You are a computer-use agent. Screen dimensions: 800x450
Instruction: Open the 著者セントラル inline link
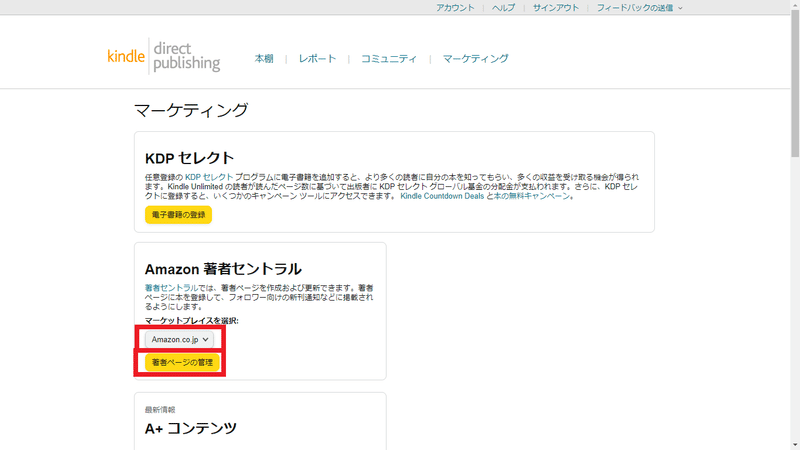tap(171, 288)
